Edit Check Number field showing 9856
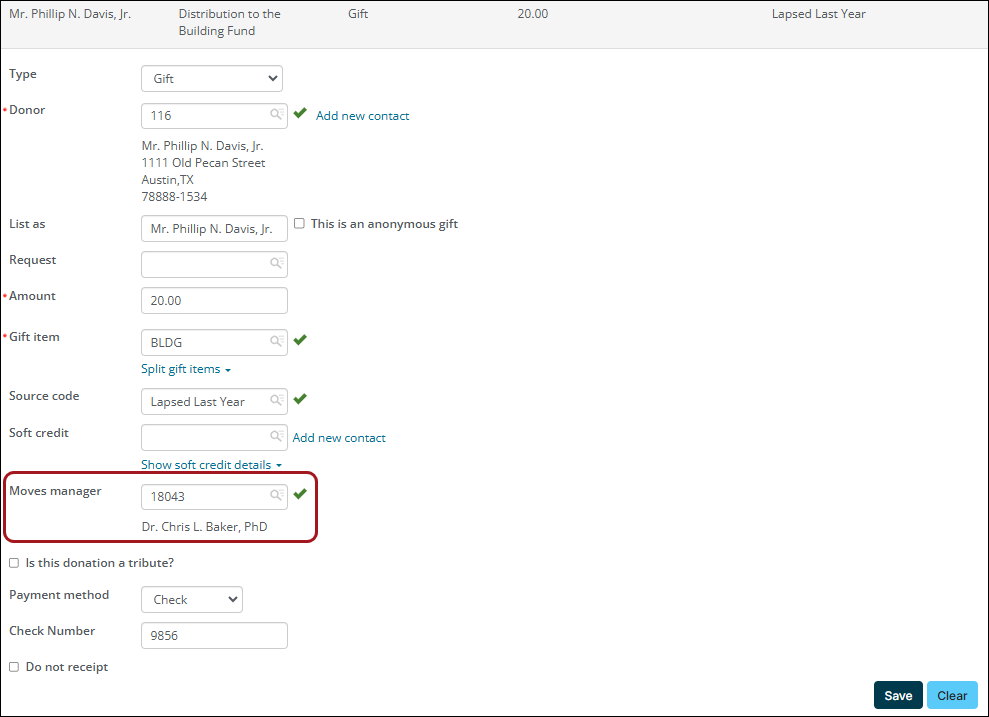 tap(214, 636)
